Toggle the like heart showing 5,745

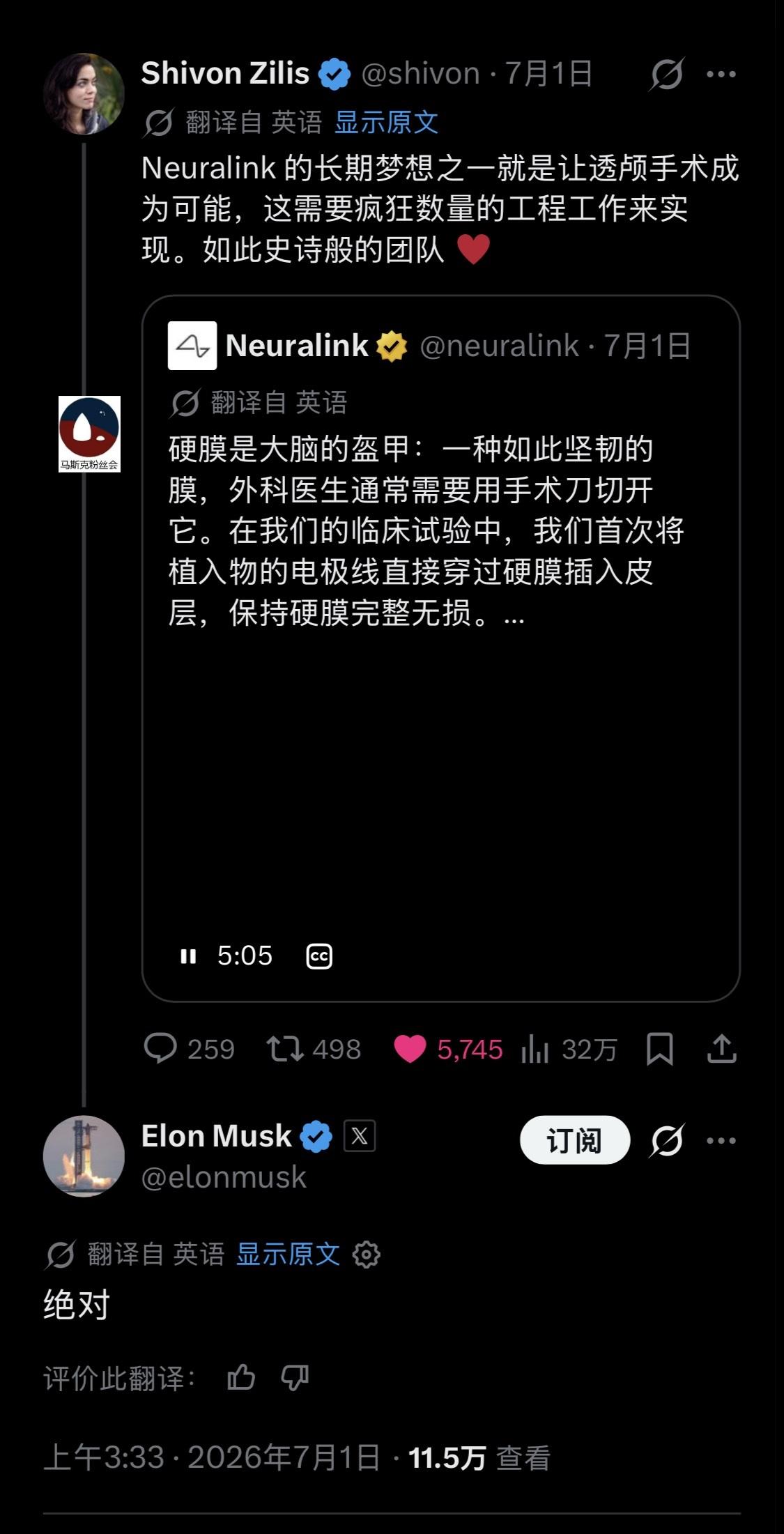point(410,1049)
